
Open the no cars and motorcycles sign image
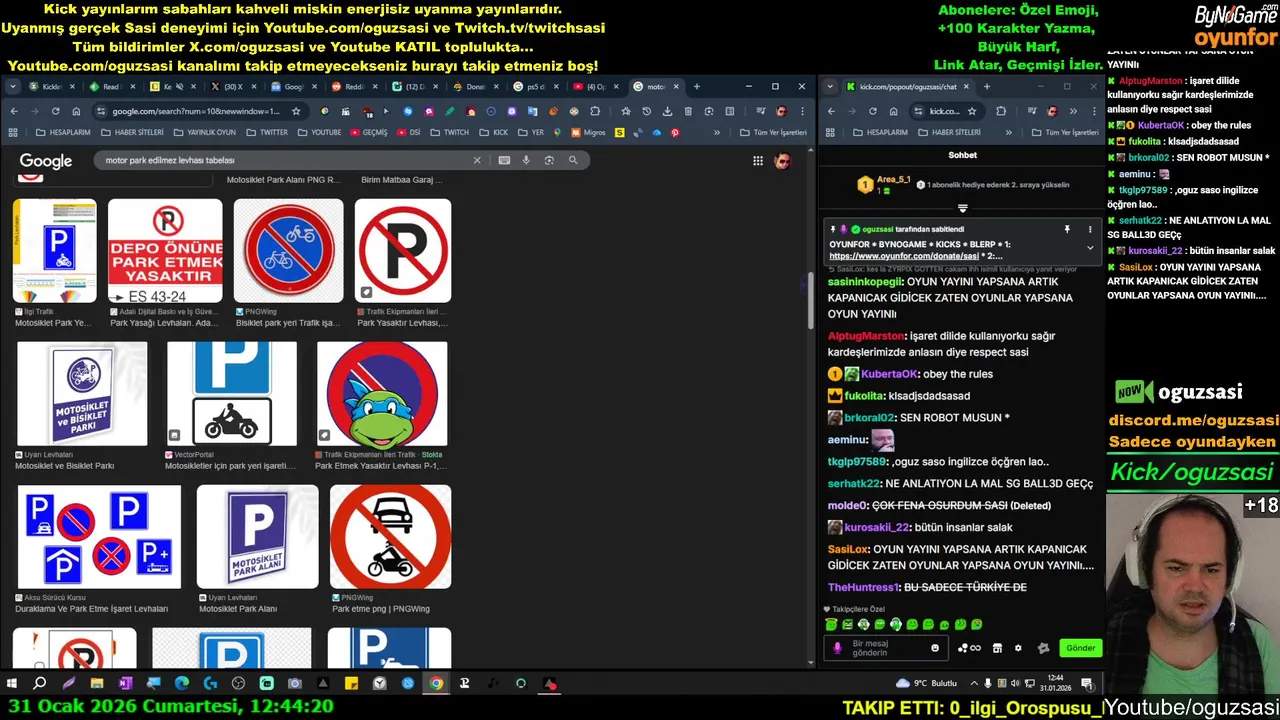pyautogui.click(x=391, y=537)
